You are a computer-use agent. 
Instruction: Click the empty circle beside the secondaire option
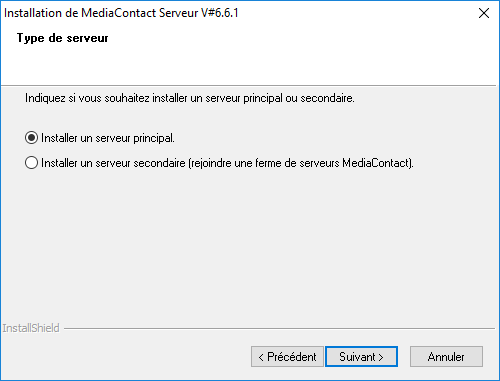coord(31,163)
